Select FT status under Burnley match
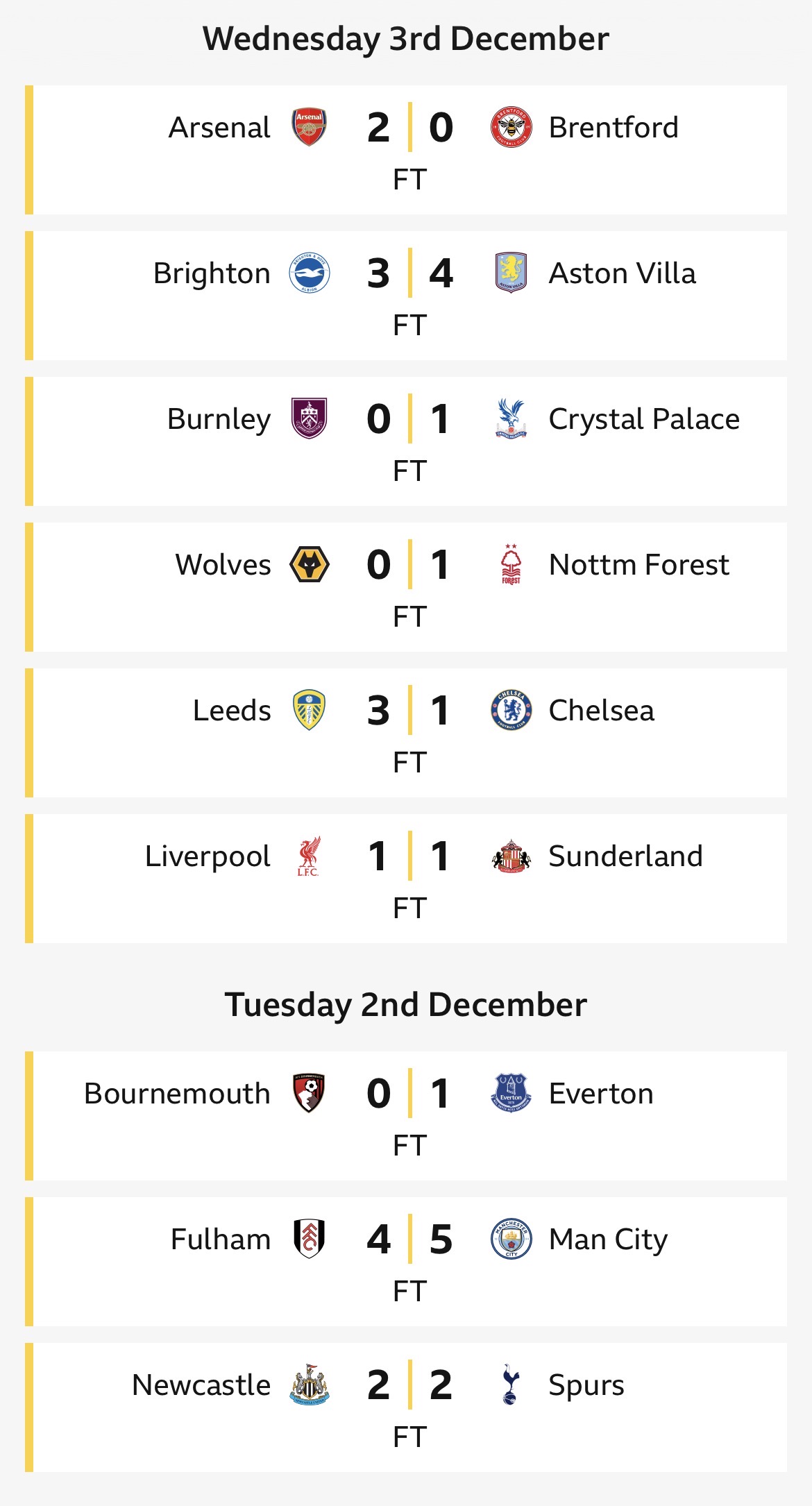812x1506 pixels. coord(409,471)
